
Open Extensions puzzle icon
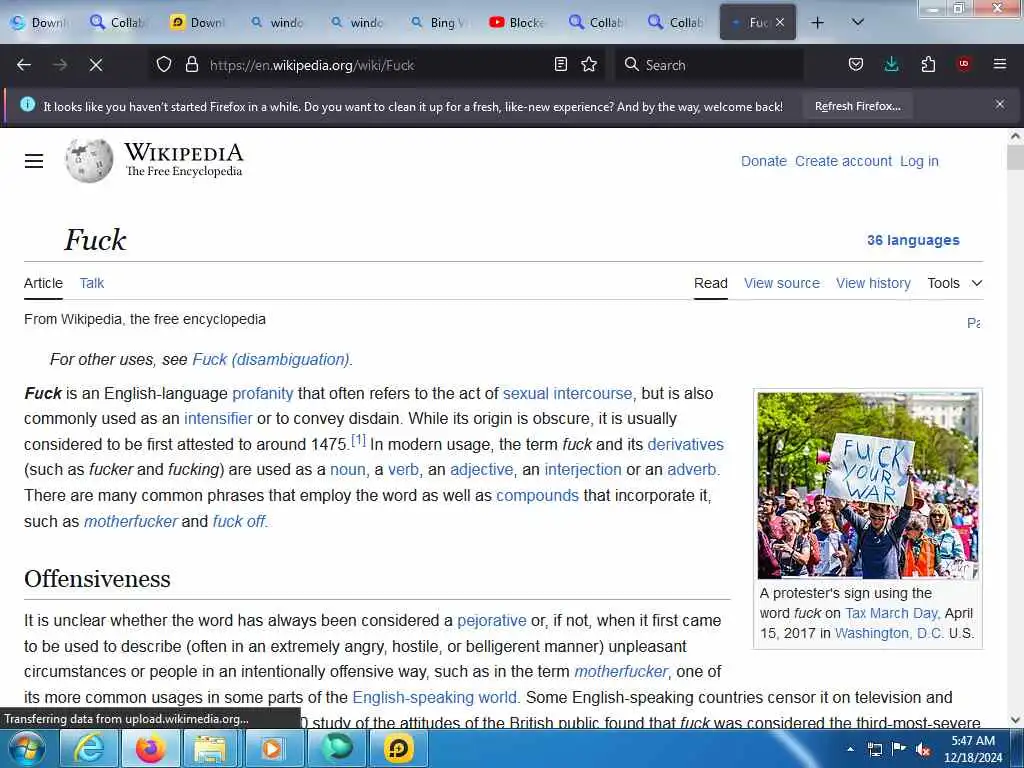(x=928, y=65)
